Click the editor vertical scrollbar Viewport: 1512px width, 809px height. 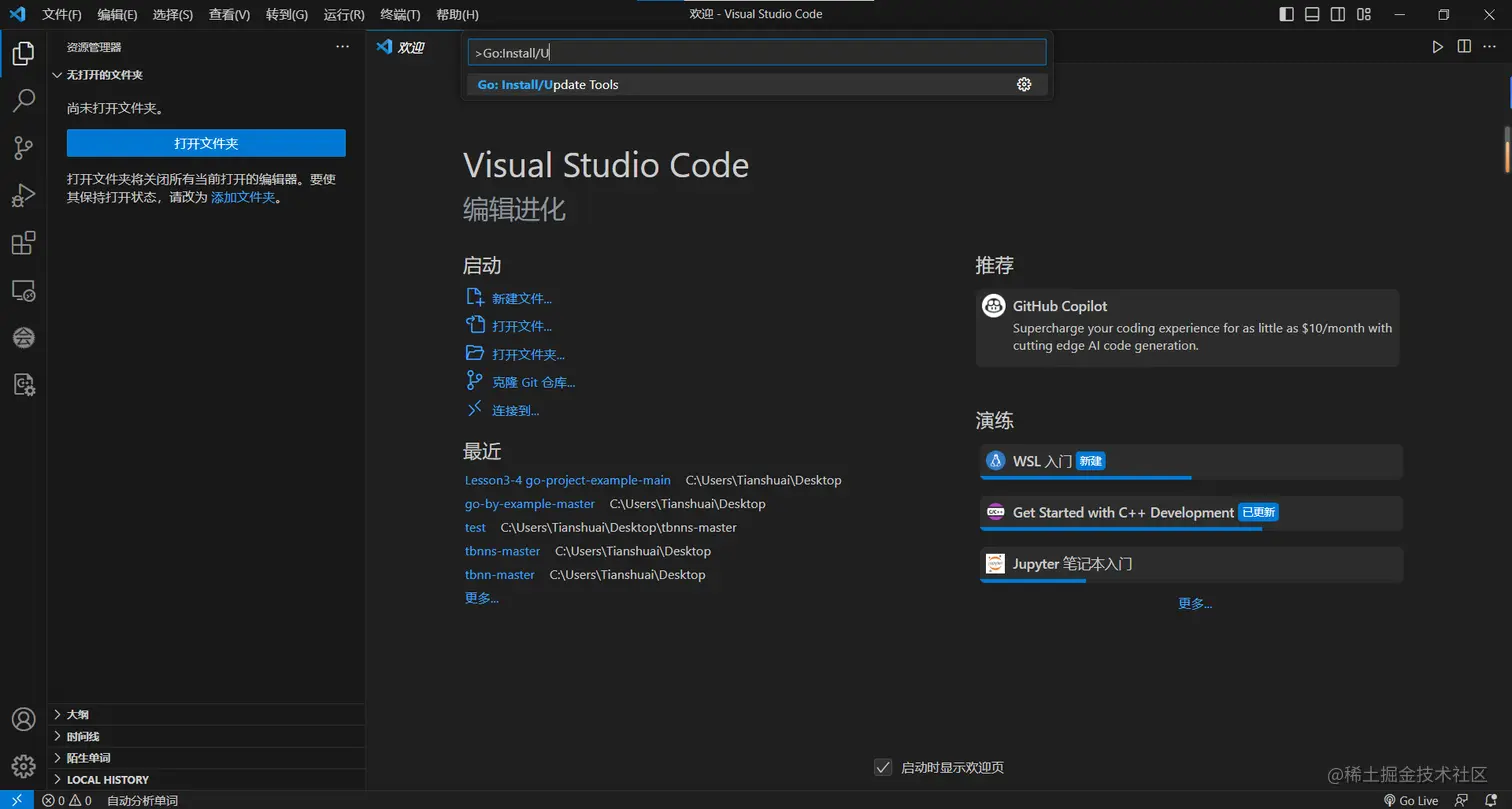[1506, 150]
